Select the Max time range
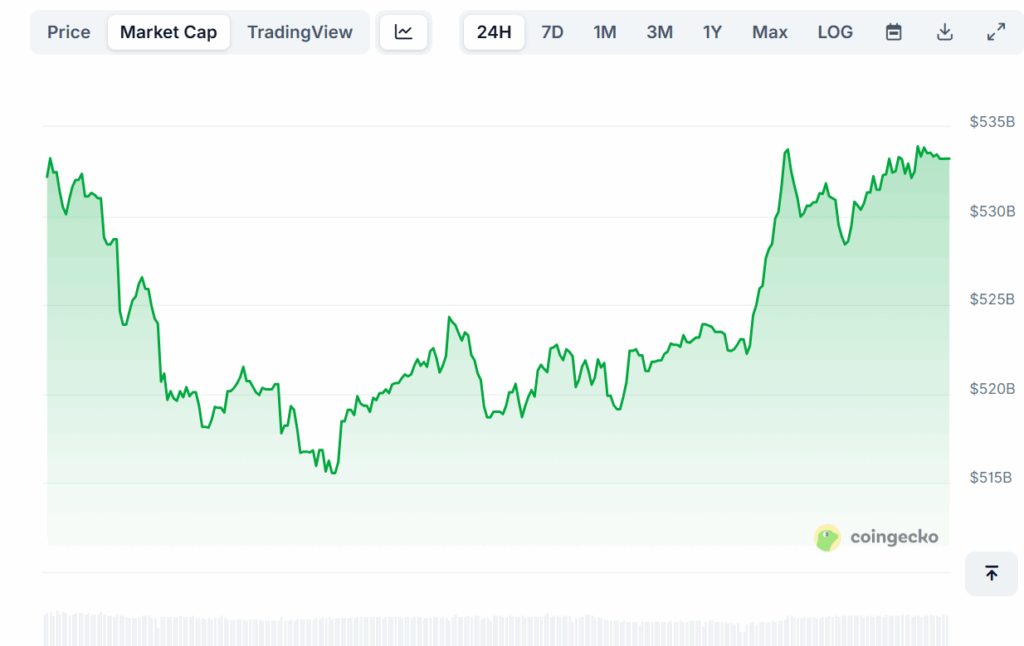Viewport: 1024px width, 646px height. (x=770, y=32)
